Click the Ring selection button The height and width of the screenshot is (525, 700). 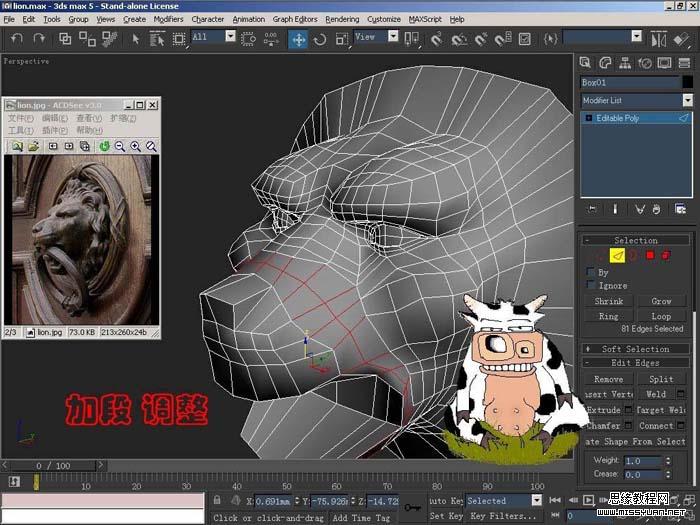coord(609,316)
